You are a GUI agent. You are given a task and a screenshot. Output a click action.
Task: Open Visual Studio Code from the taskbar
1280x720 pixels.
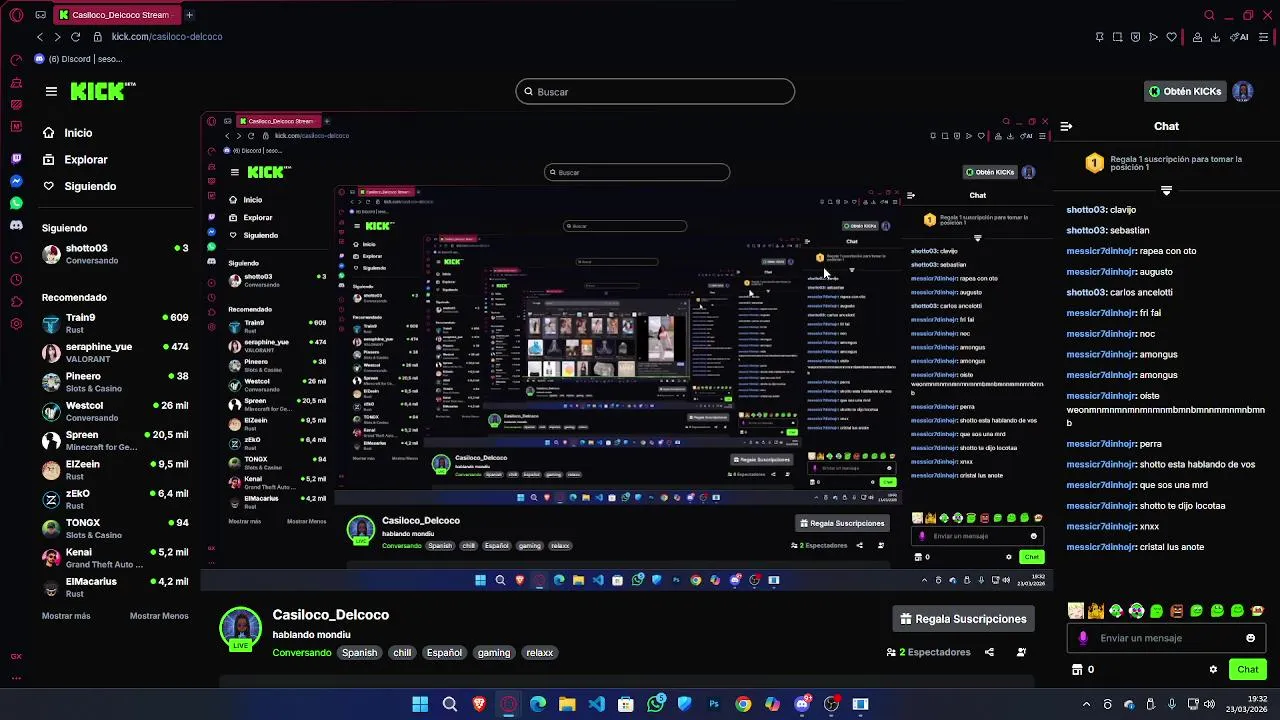(597, 704)
